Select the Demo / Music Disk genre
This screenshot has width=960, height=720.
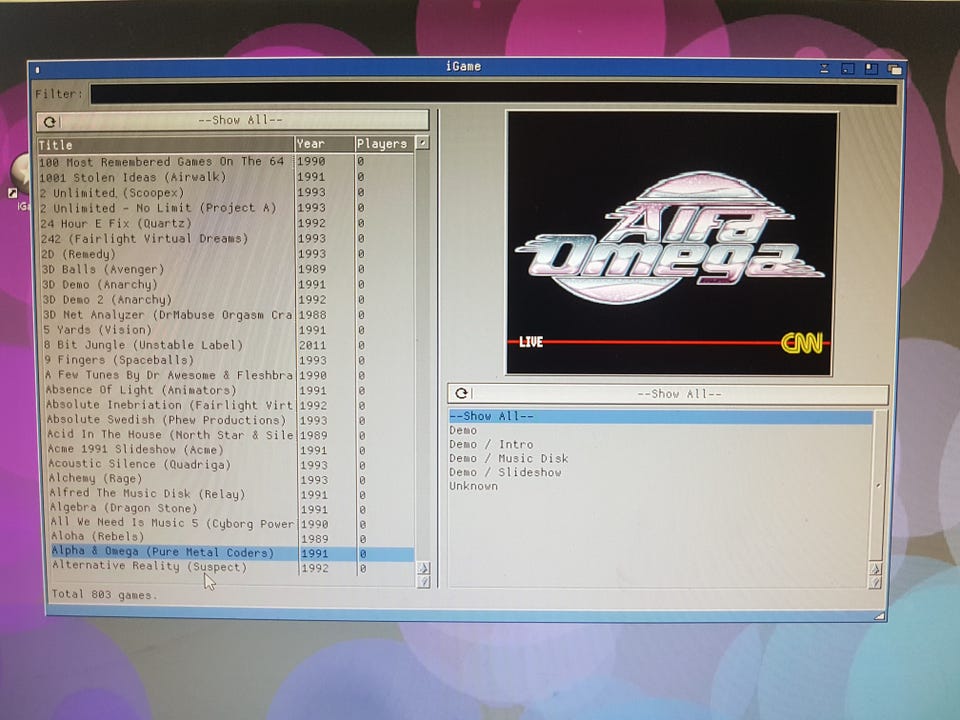point(660,458)
